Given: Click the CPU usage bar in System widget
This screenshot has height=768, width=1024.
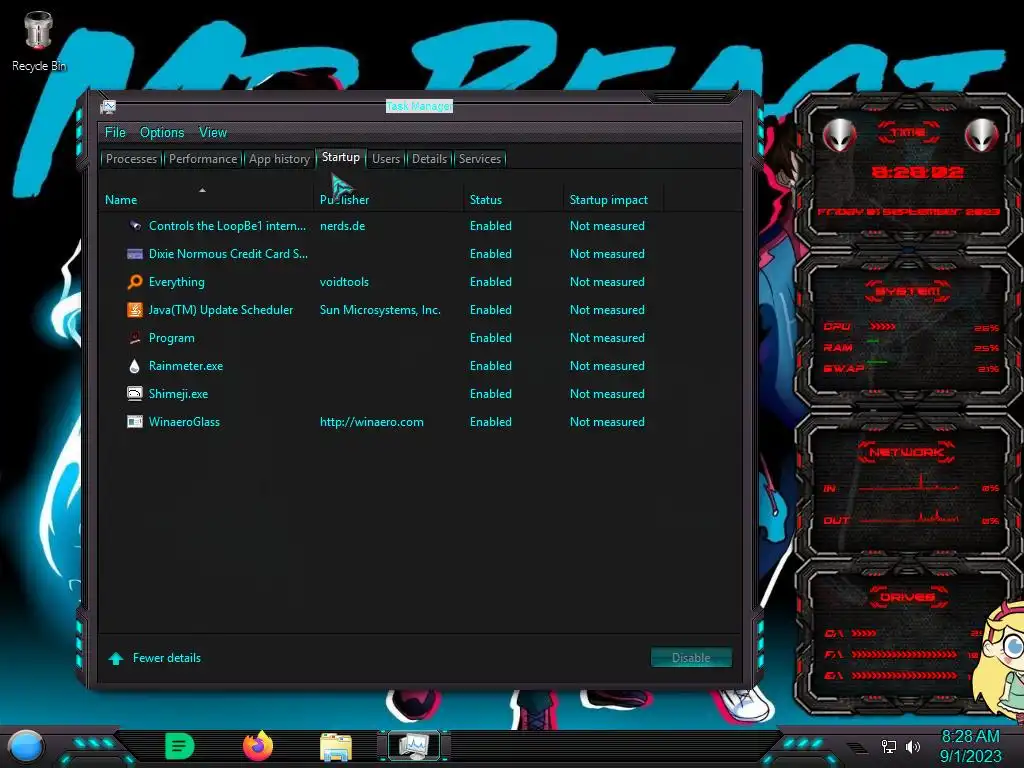Looking at the screenshot, I should [x=883, y=326].
